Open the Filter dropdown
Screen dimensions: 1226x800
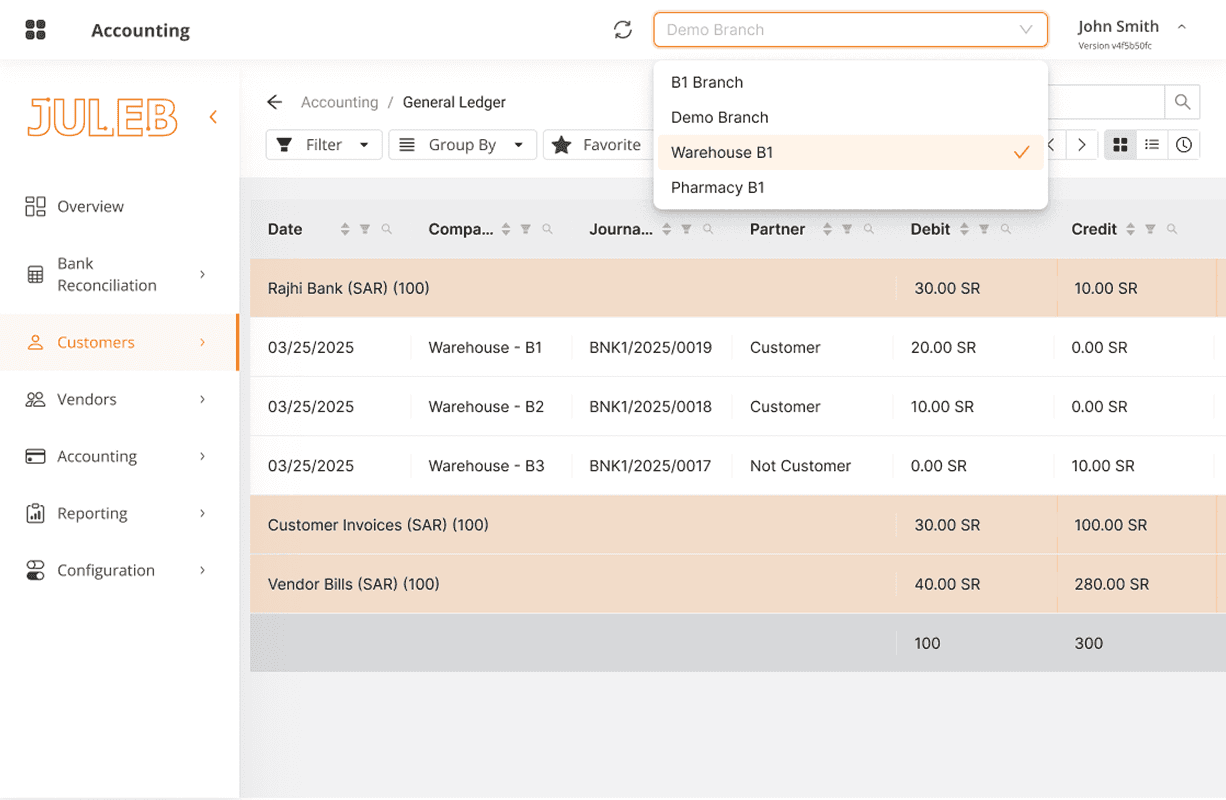tap(324, 145)
